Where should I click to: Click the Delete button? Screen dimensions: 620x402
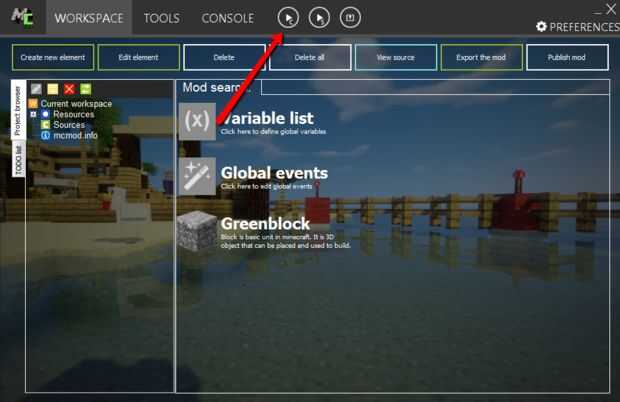(x=224, y=58)
